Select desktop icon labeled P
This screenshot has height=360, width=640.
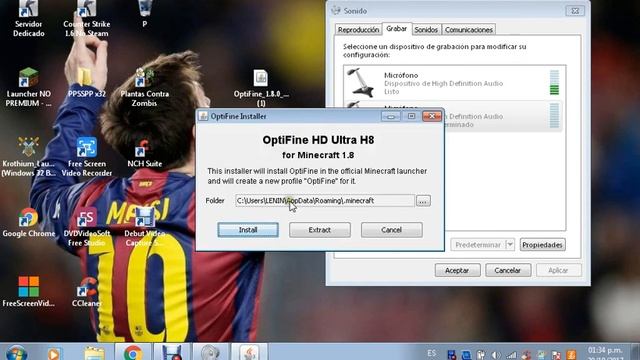point(144,14)
